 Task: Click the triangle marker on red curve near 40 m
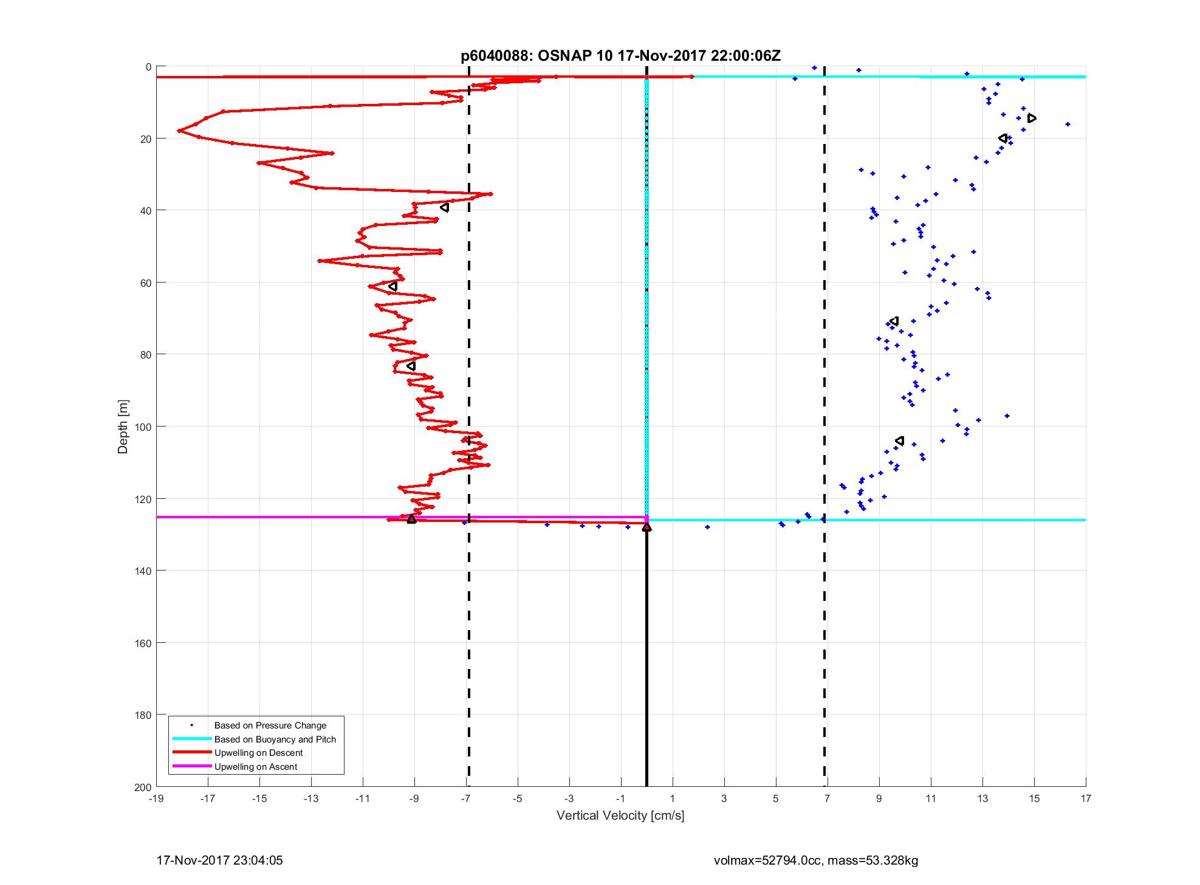(x=444, y=207)
